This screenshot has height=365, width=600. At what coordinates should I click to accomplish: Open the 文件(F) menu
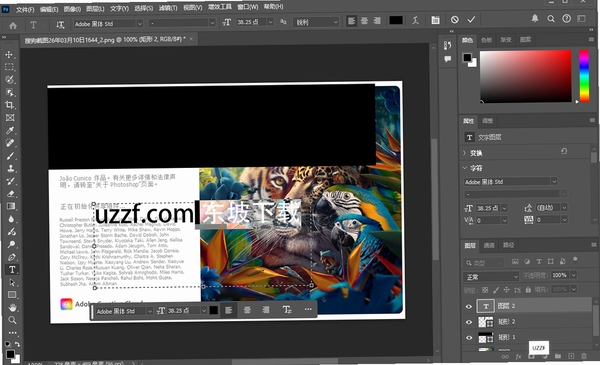pyautogui.click(x=25, y=9)
